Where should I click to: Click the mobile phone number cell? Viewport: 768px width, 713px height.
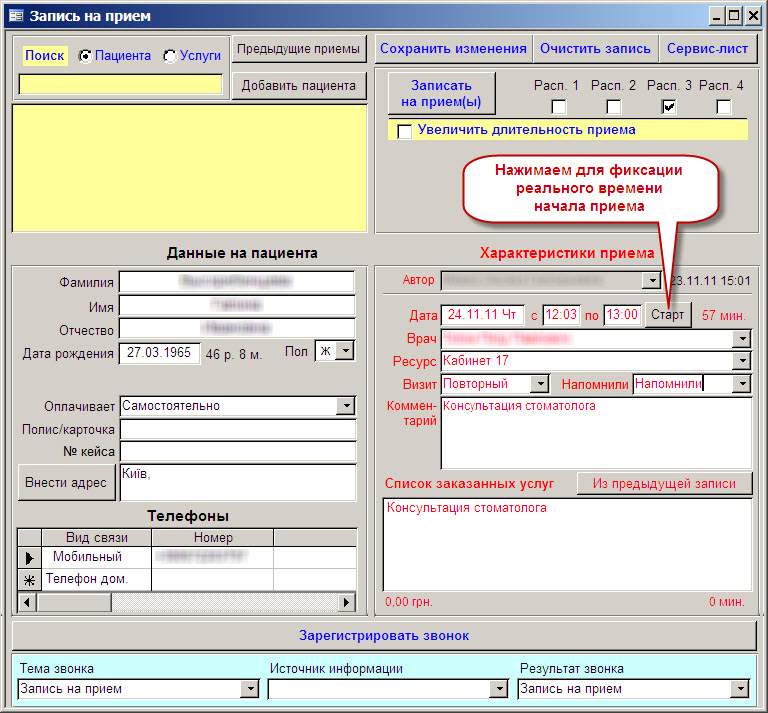[x=213, y=557]
